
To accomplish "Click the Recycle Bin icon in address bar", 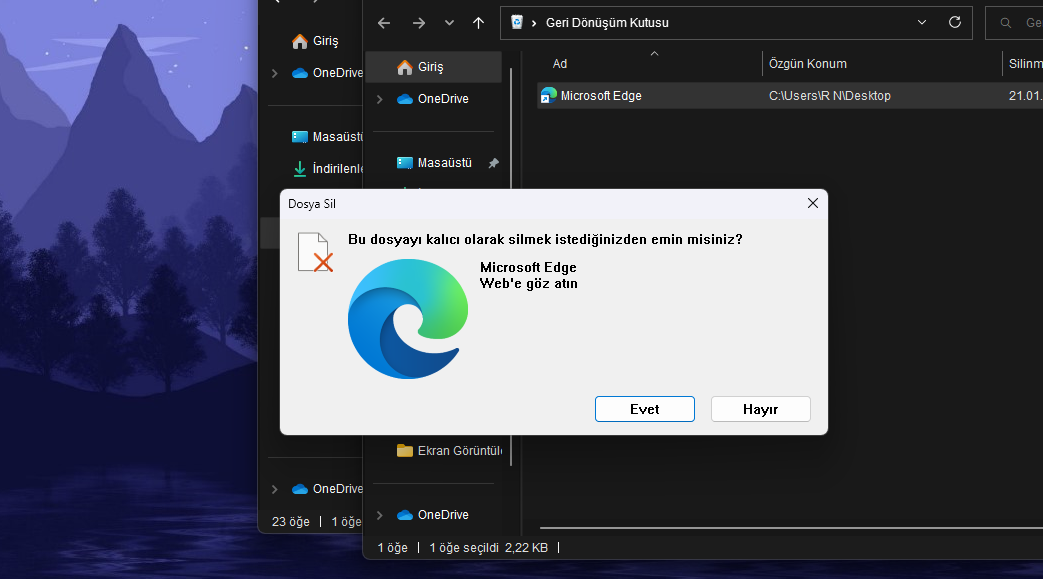I will click(x=517, y=23).
